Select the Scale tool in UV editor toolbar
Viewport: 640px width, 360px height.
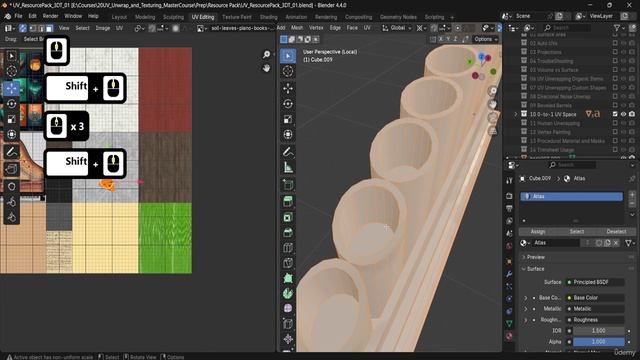point(11,119)
